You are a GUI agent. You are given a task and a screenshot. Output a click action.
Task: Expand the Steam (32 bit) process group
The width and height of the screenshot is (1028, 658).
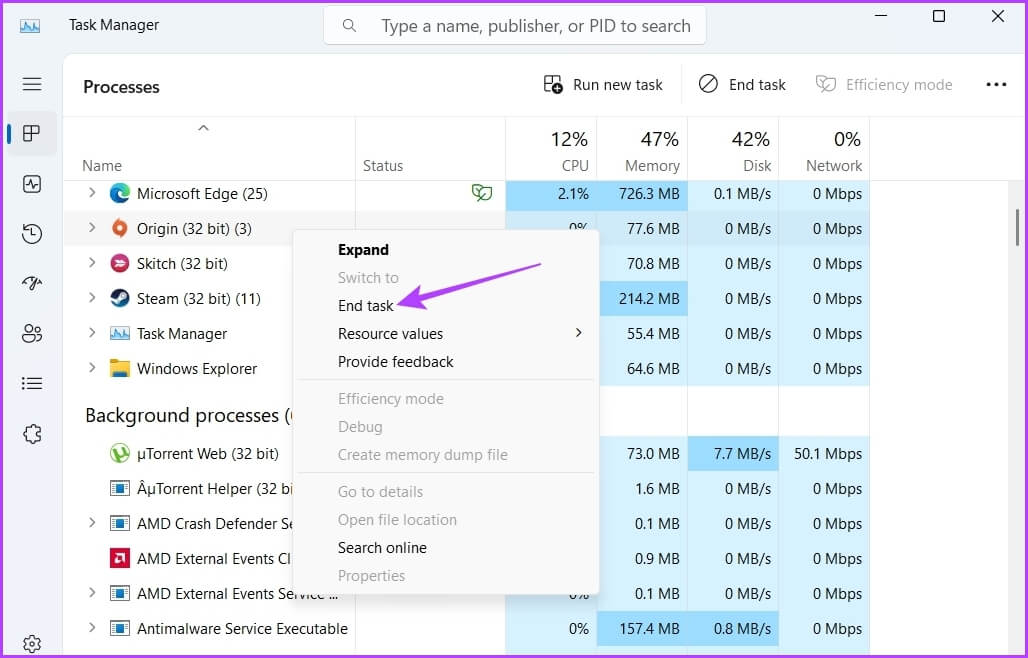click(x=92, y=298)
